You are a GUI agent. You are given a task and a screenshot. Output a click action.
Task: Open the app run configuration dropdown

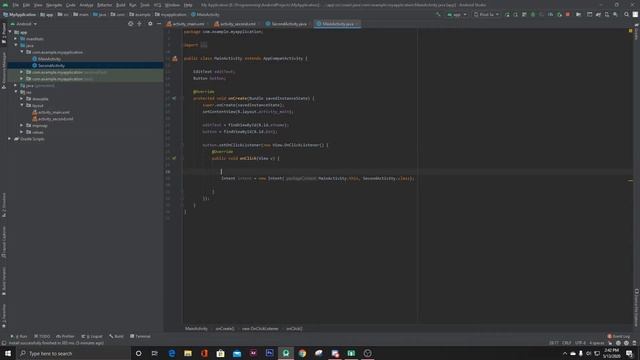point(457,15)
